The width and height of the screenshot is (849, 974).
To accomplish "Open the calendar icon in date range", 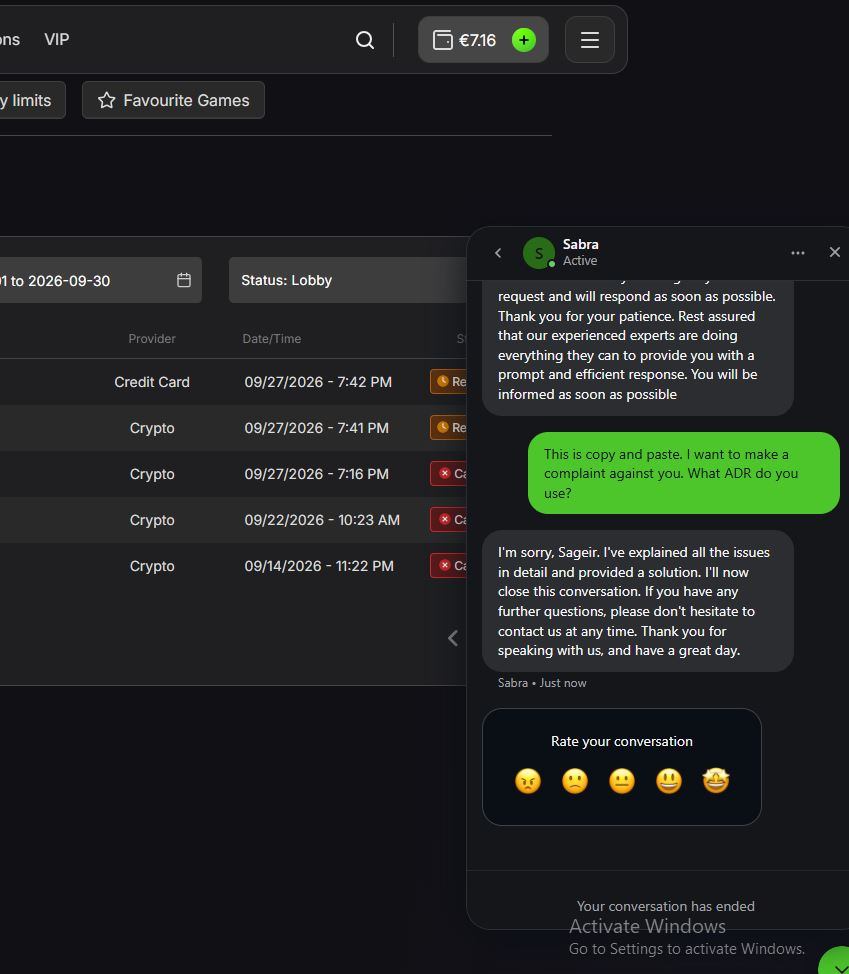I will pyautogui.click(x=184, y=280).
